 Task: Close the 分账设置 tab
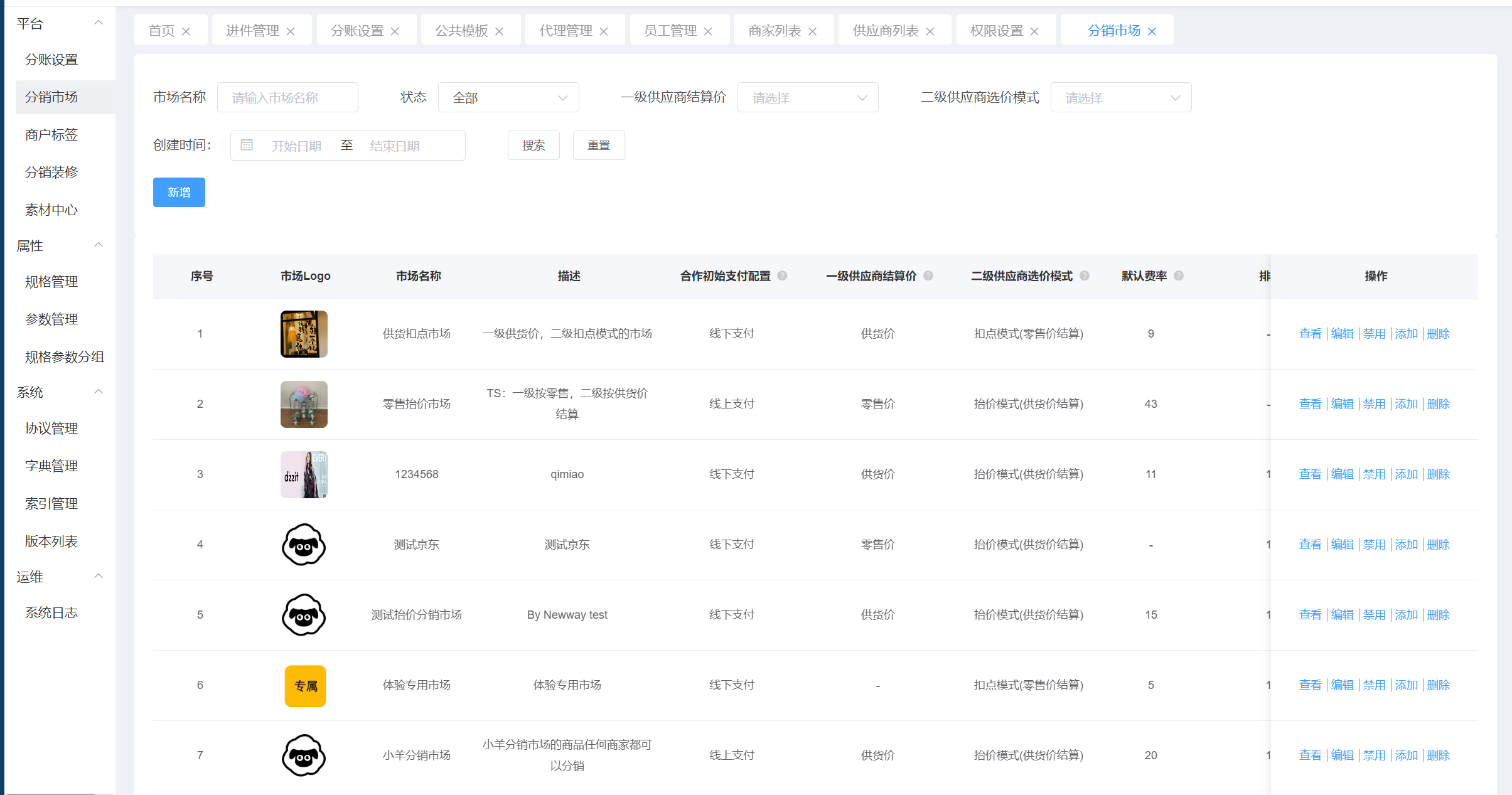click(x=395, y=31)
